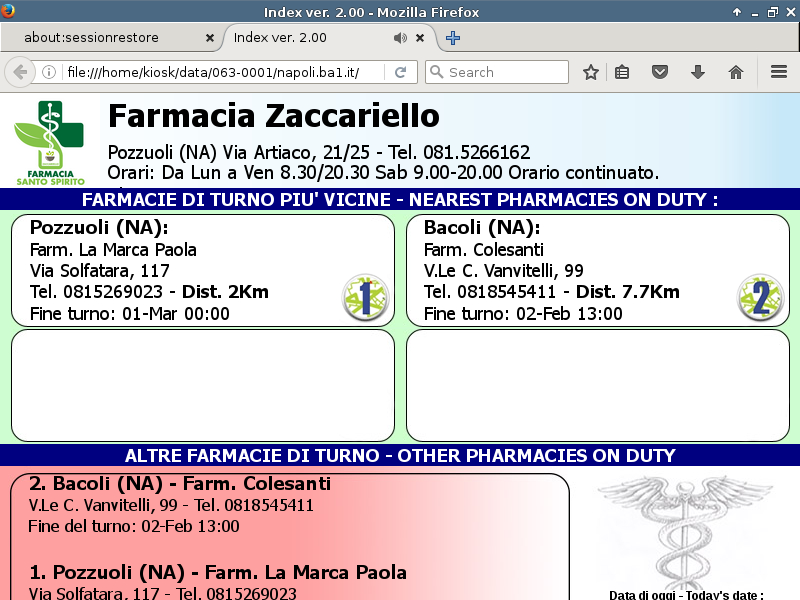This screenshot has height=600, width=800.
Task: Save page to Pocket
Action: [660, 72]
